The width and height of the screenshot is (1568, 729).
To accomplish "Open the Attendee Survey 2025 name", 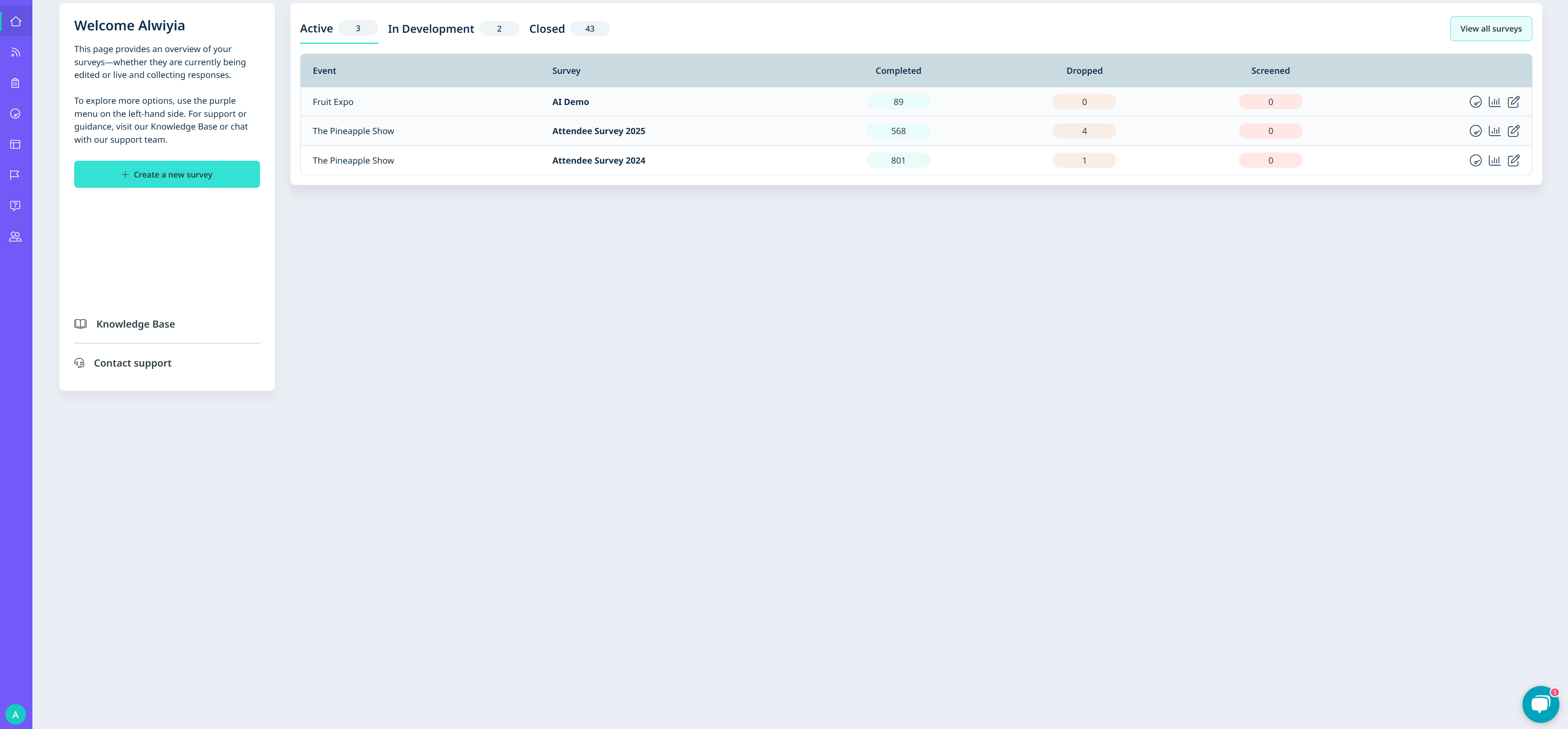I will point(598,131).
